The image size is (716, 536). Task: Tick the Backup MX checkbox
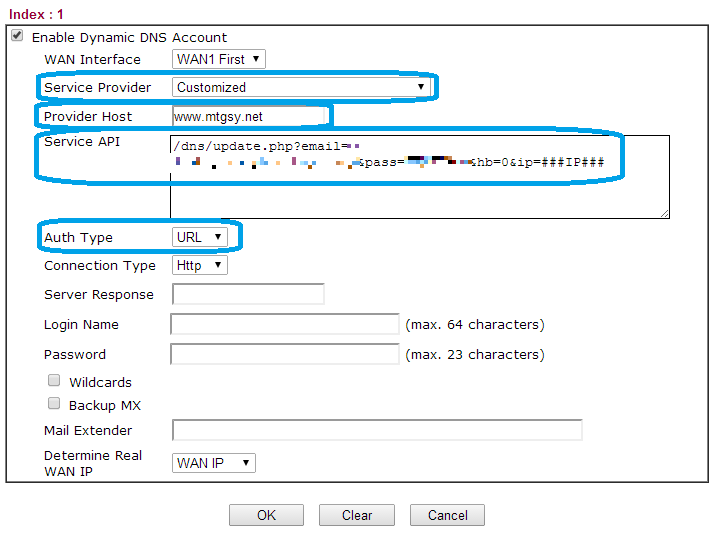pyautogui.click(x=54, y=404)
